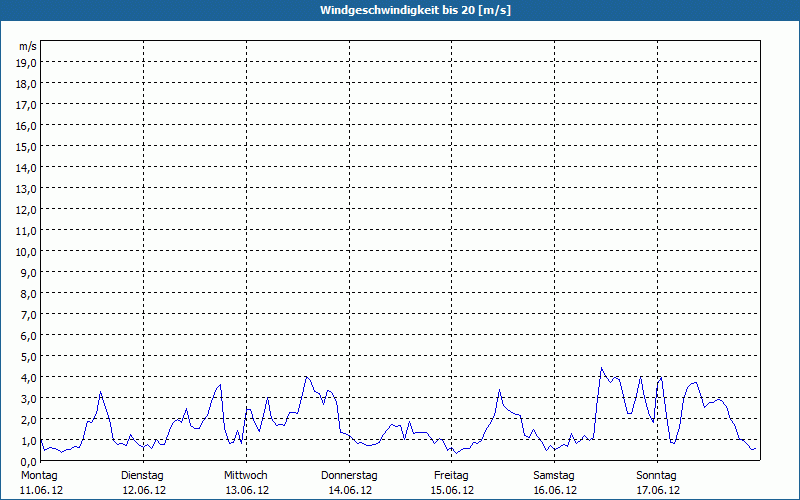Screen dimensions: 800x500
Task: Click the date '16.06.12'
Action: click(x=555, y=490)
